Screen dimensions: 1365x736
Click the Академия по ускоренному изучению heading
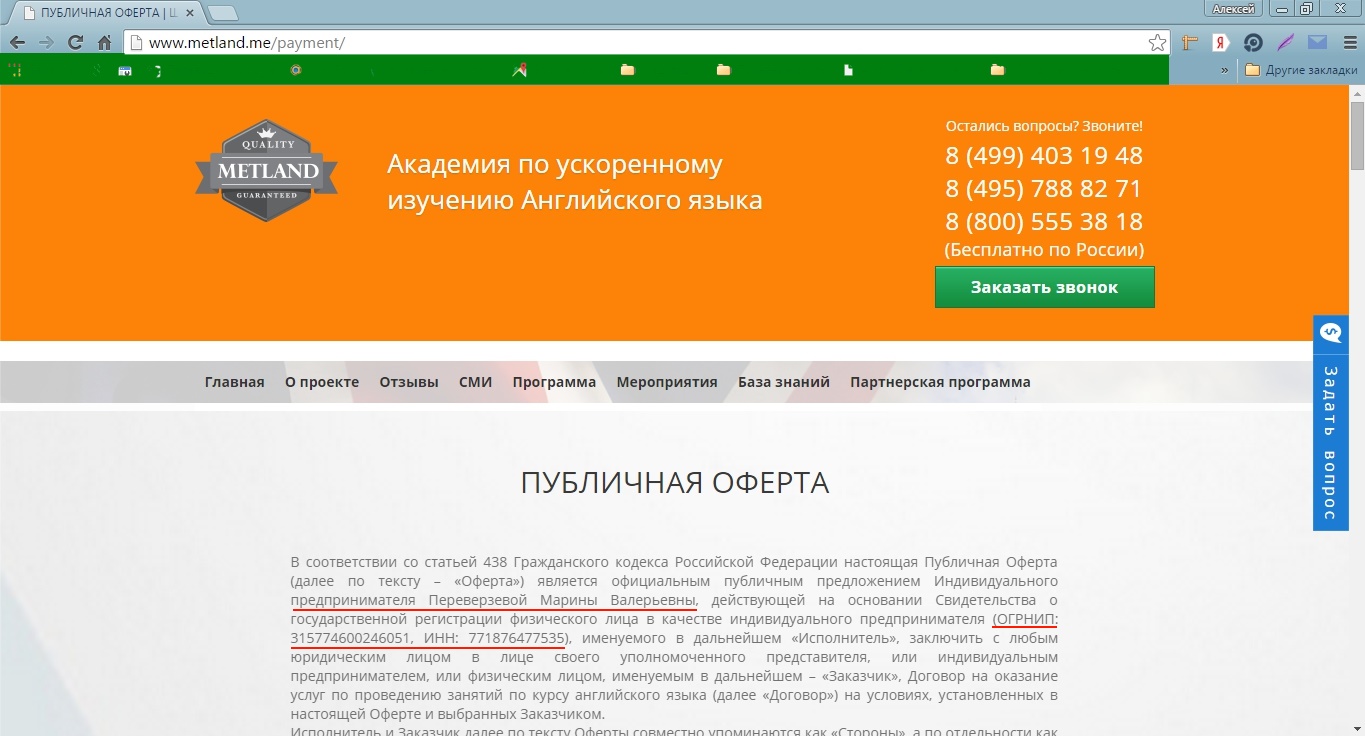click(575, 182)
